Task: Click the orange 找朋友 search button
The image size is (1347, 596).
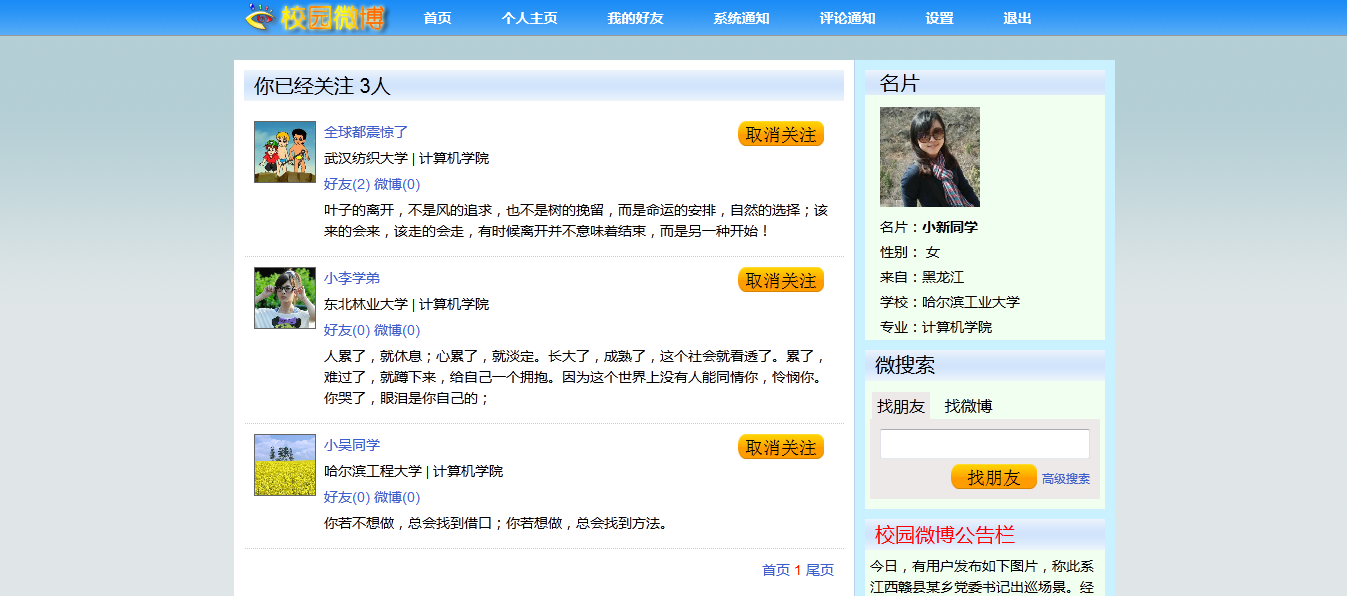Action: point(994,477)
